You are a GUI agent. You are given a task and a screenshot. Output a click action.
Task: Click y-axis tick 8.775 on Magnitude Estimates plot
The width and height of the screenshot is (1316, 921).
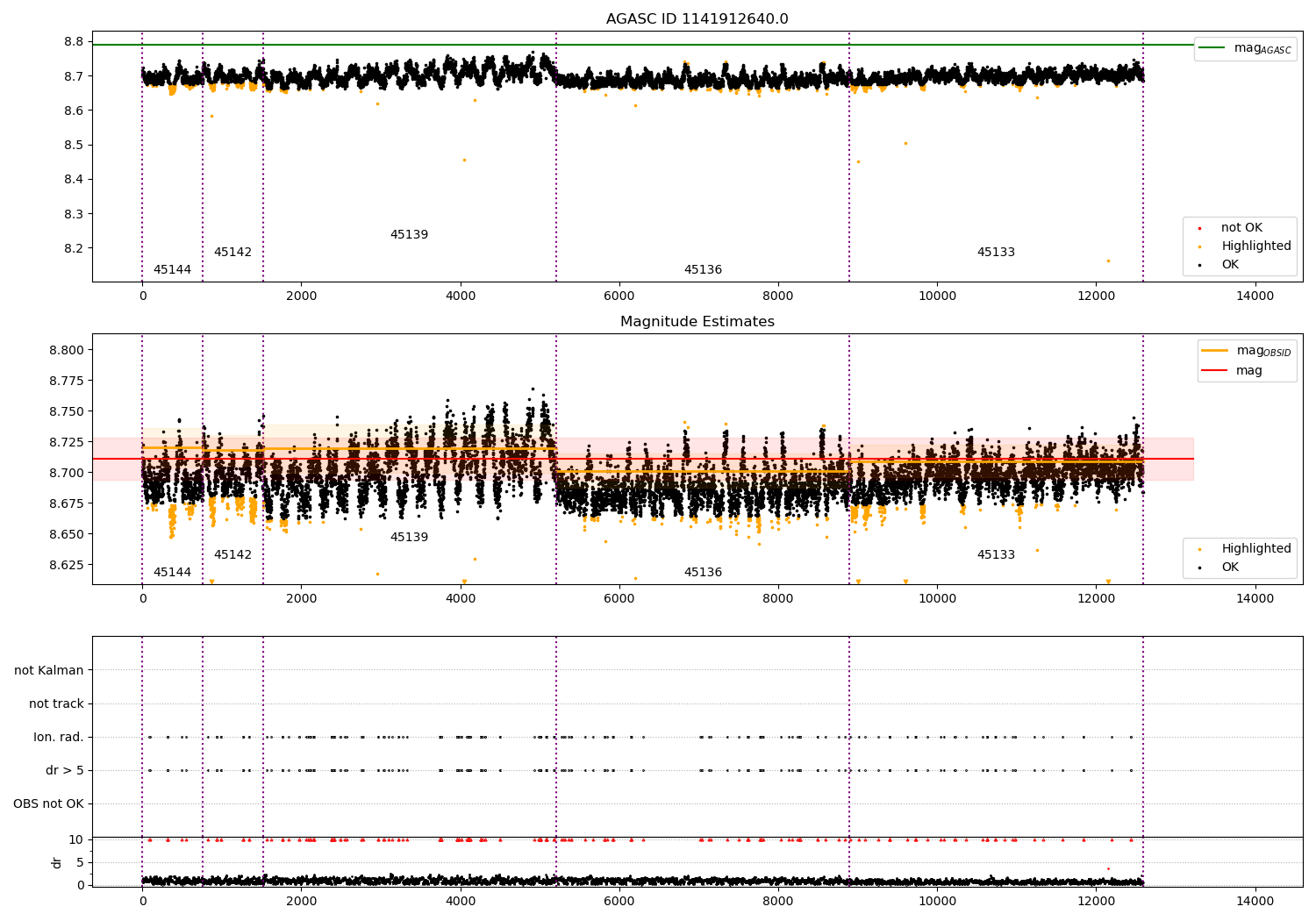(x=67, y=382)
